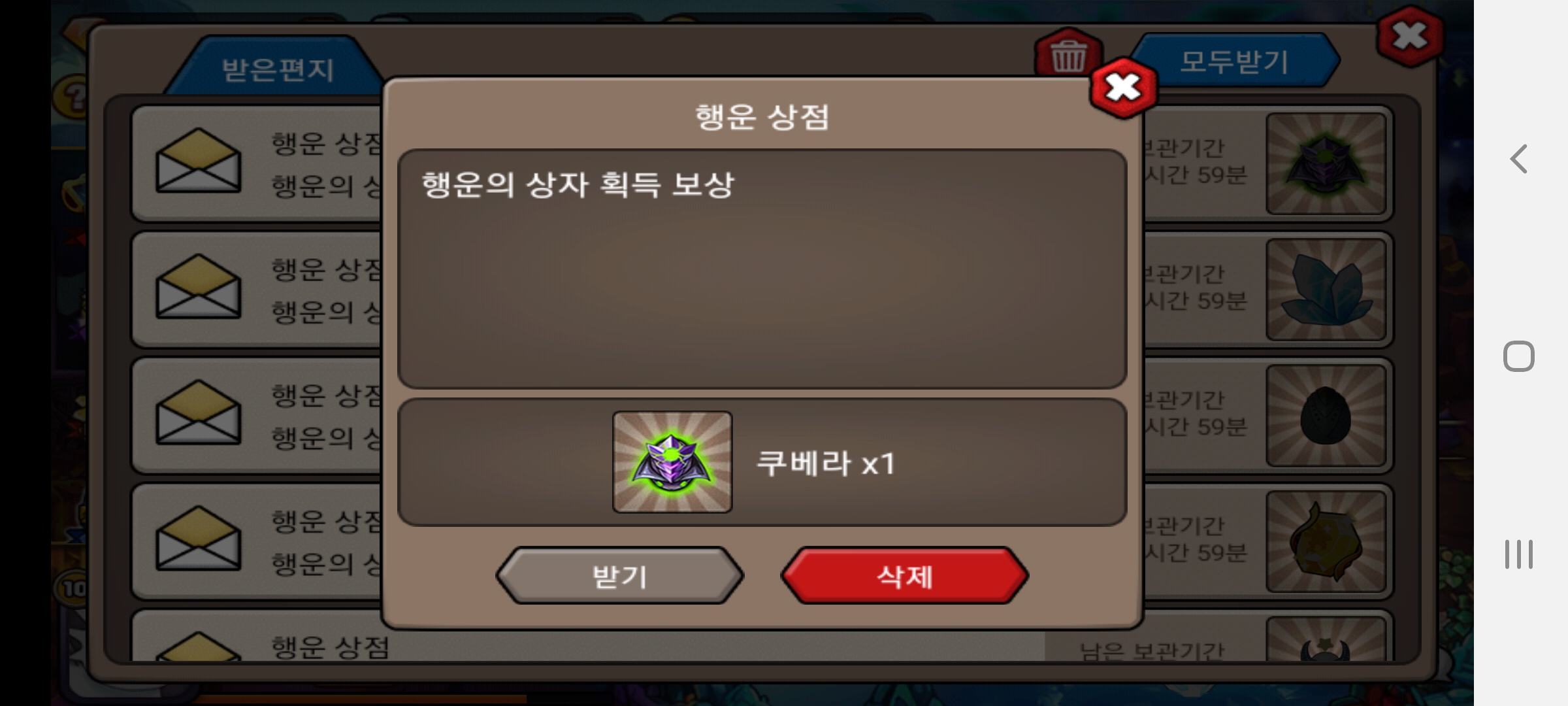Tap the 행운의 상자 획득 보상 message box

762,269
